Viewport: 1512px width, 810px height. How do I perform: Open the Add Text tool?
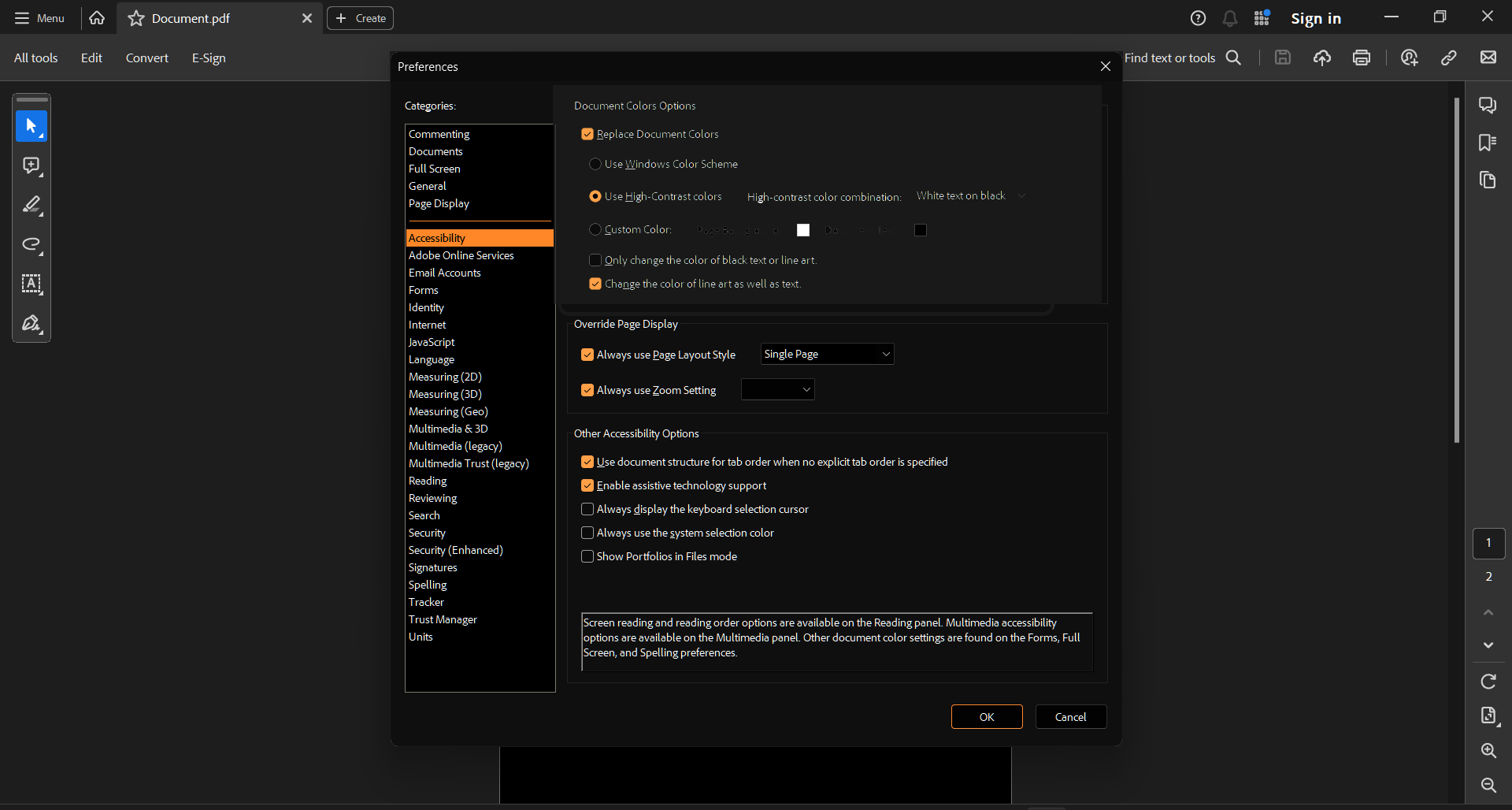coord(31,284)
